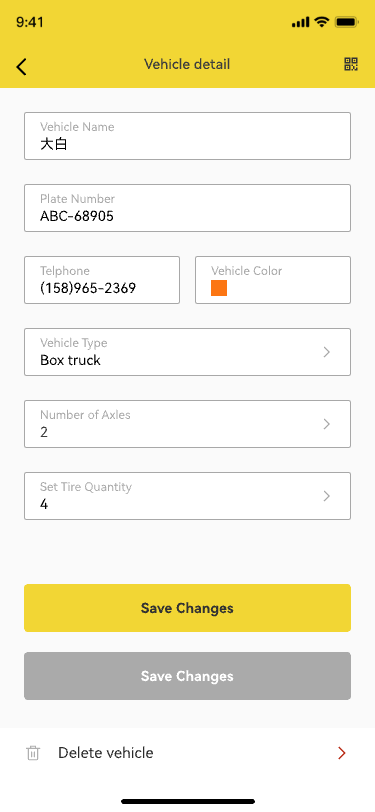This screenshot has height=812, width=375.
Task: Check the battery icon in status bar
Action: [347, 22]
